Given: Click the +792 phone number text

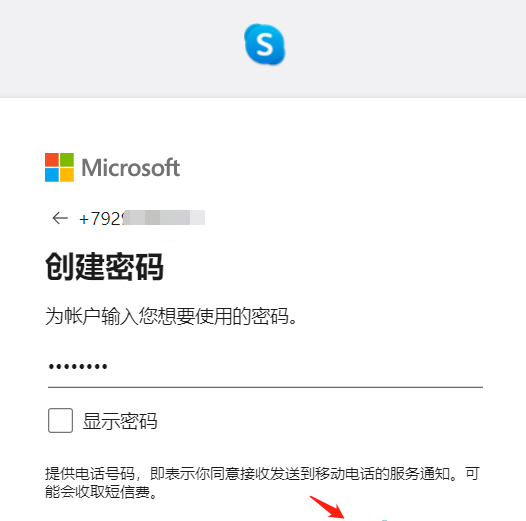Looking at the screenshot, I should tap(100, 219).
